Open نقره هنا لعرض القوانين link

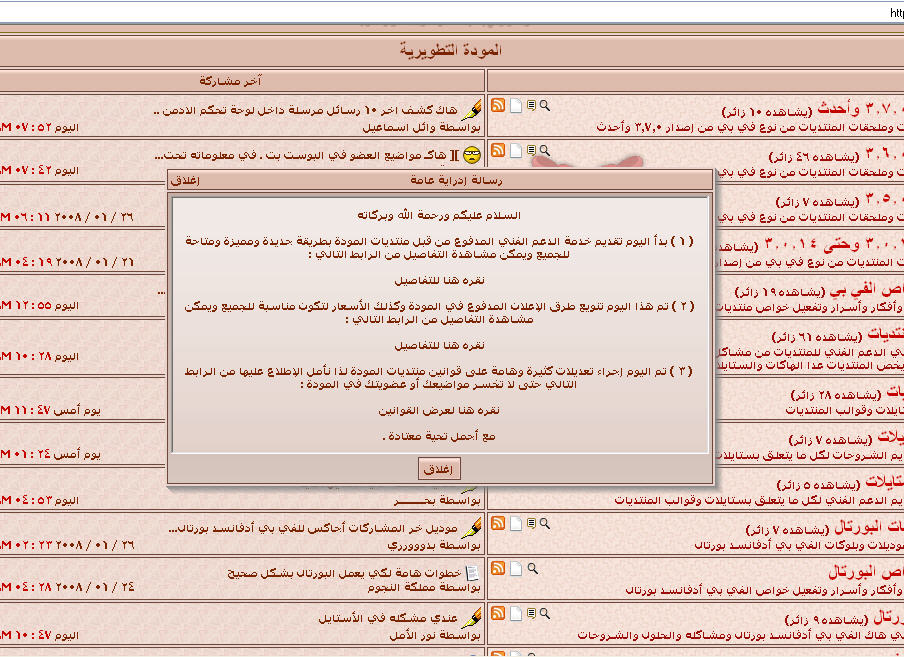440,410
